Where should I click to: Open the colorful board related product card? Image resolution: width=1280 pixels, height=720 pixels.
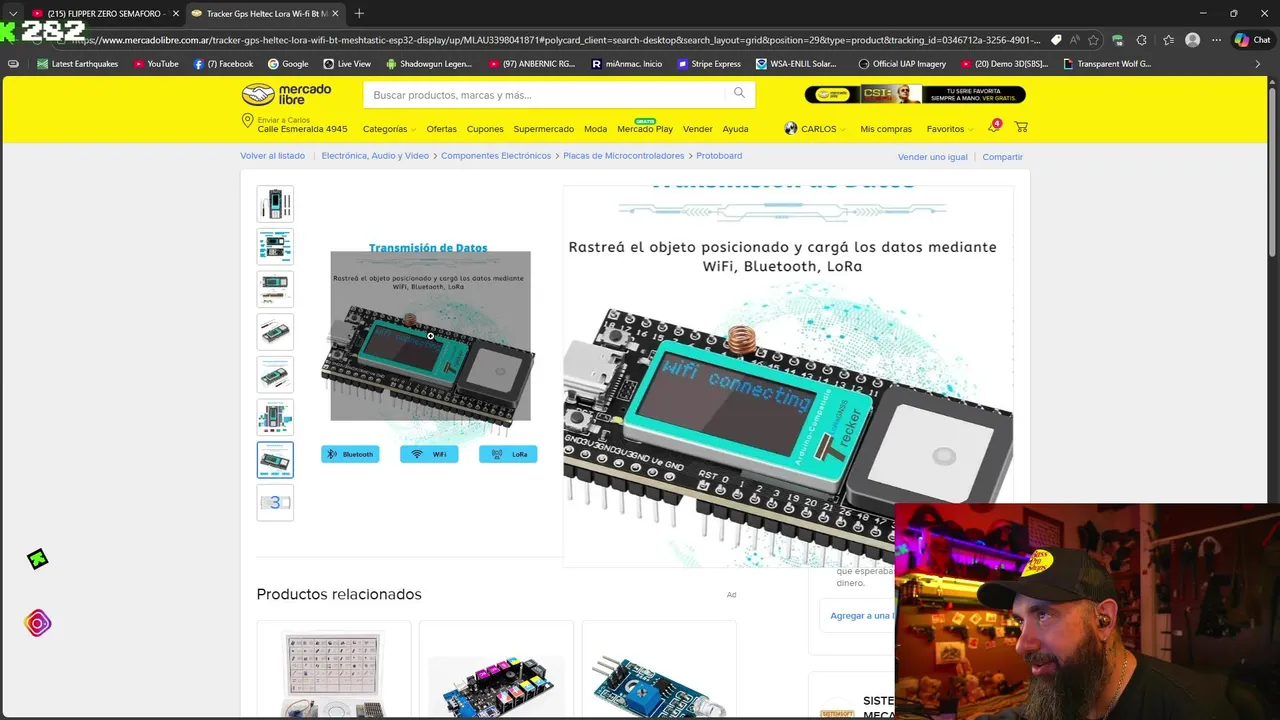coord(496,669)
